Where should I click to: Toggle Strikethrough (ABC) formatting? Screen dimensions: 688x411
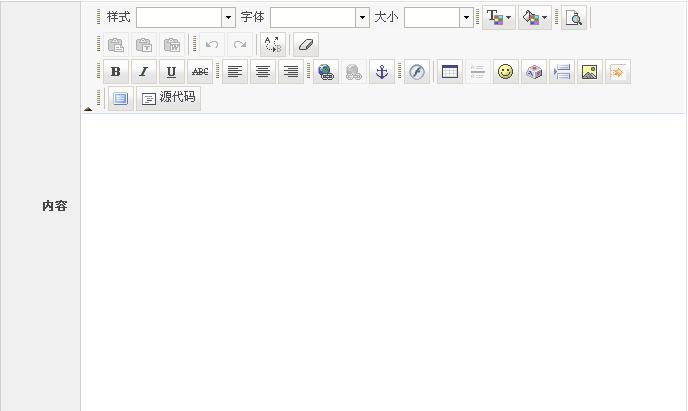pos(200,71)
